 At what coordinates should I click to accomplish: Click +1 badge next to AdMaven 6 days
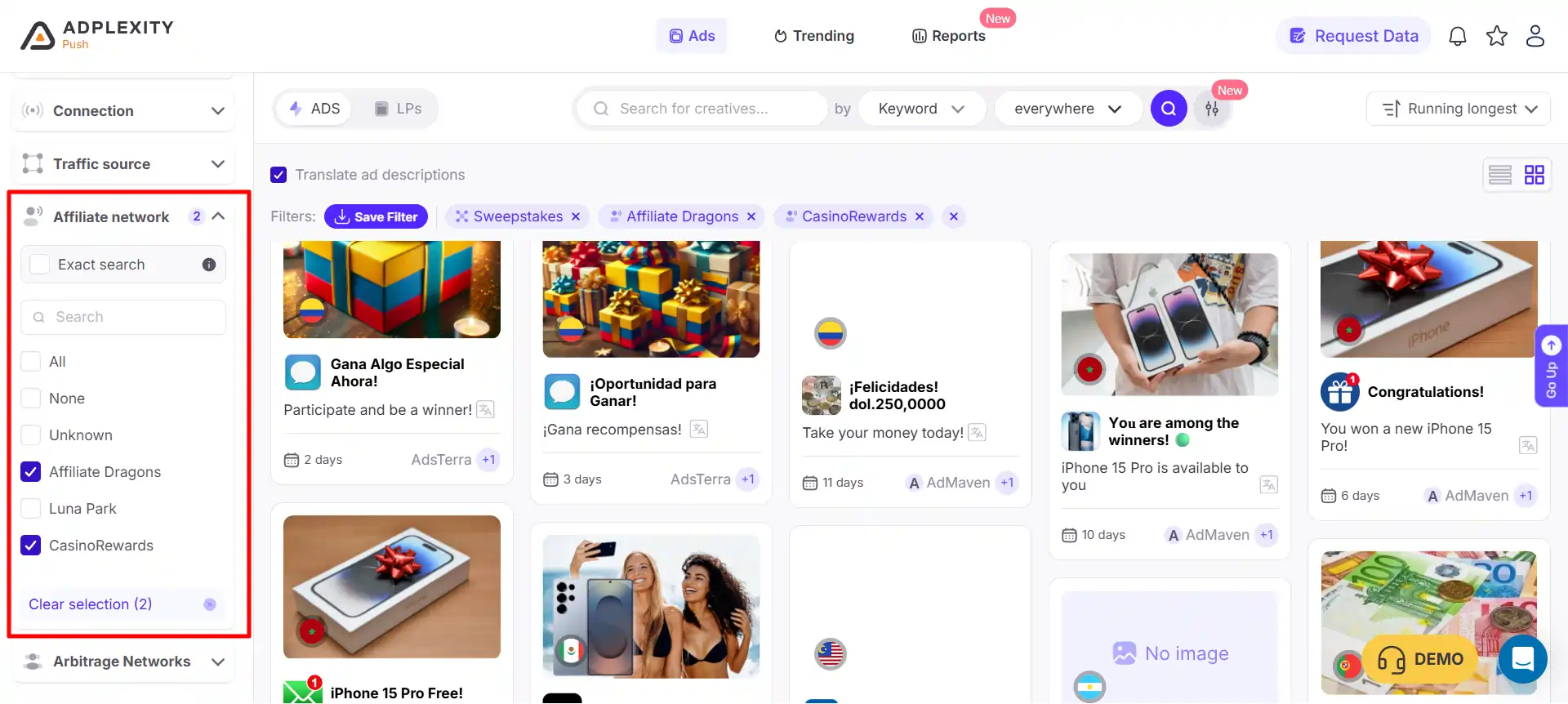pyautogui.click(x=1526, y=496)
